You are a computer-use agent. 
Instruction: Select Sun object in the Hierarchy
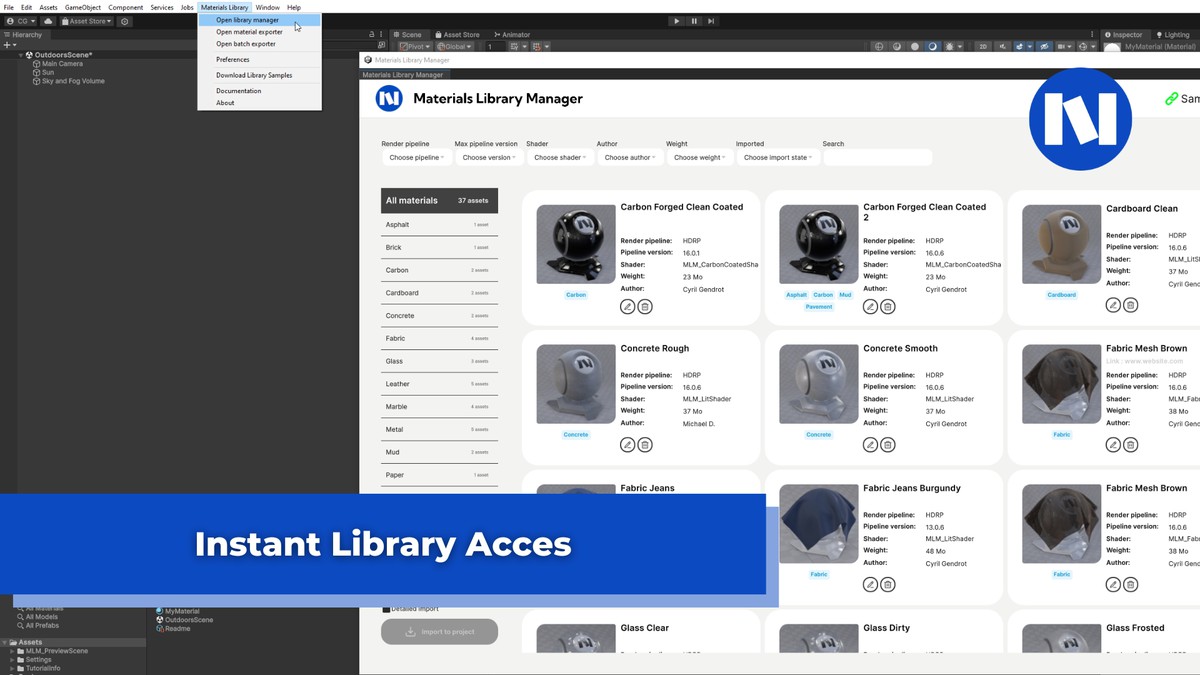[x=47, y=72]
